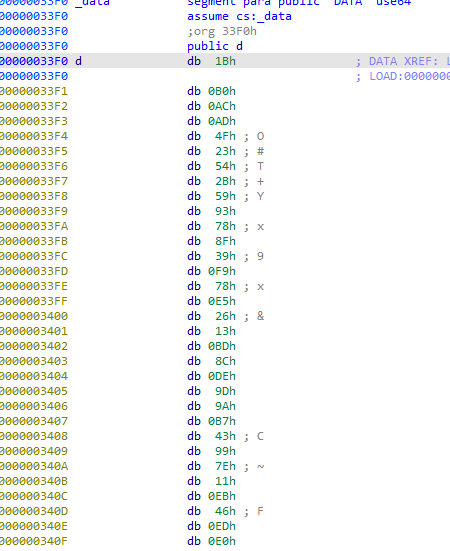Click address 00000033FE
Screen dimensions: 450x551
34,286
